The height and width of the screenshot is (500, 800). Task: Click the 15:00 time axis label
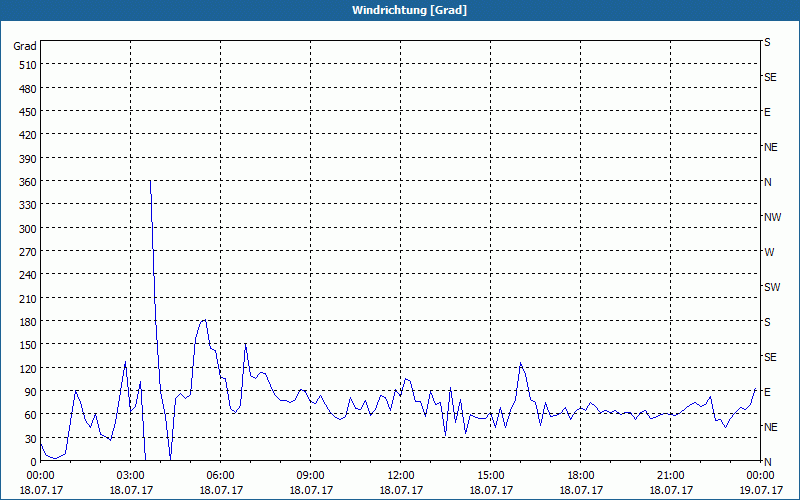point(490,476)
